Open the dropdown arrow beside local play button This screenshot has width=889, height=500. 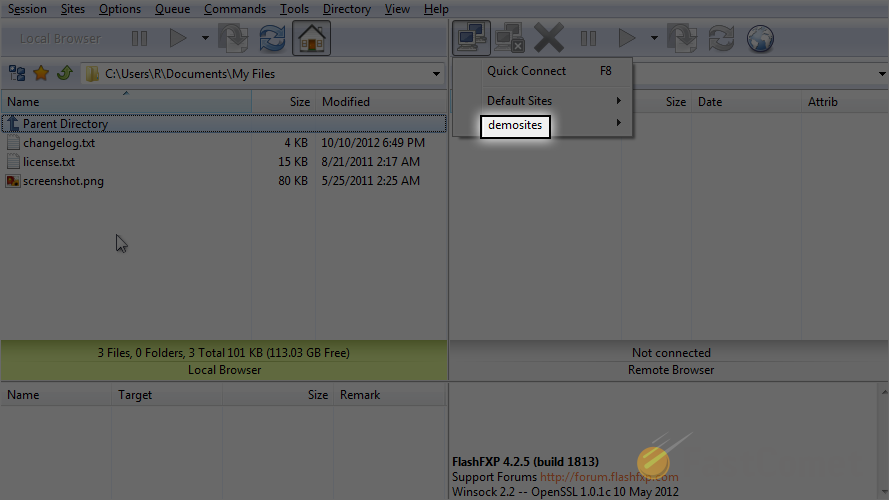tap(205, 38)
